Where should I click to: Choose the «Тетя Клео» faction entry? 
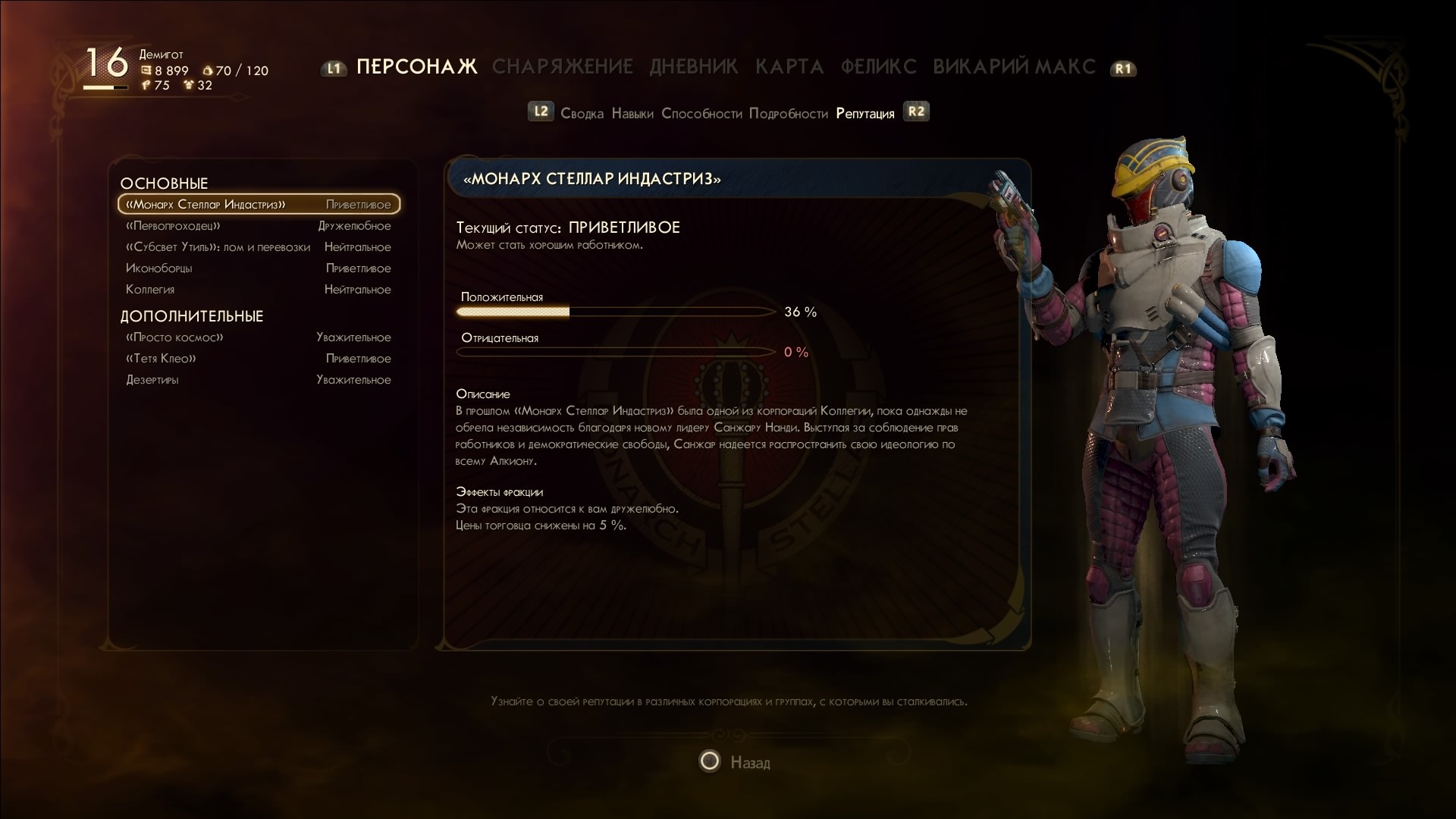[x=259, y=358]
